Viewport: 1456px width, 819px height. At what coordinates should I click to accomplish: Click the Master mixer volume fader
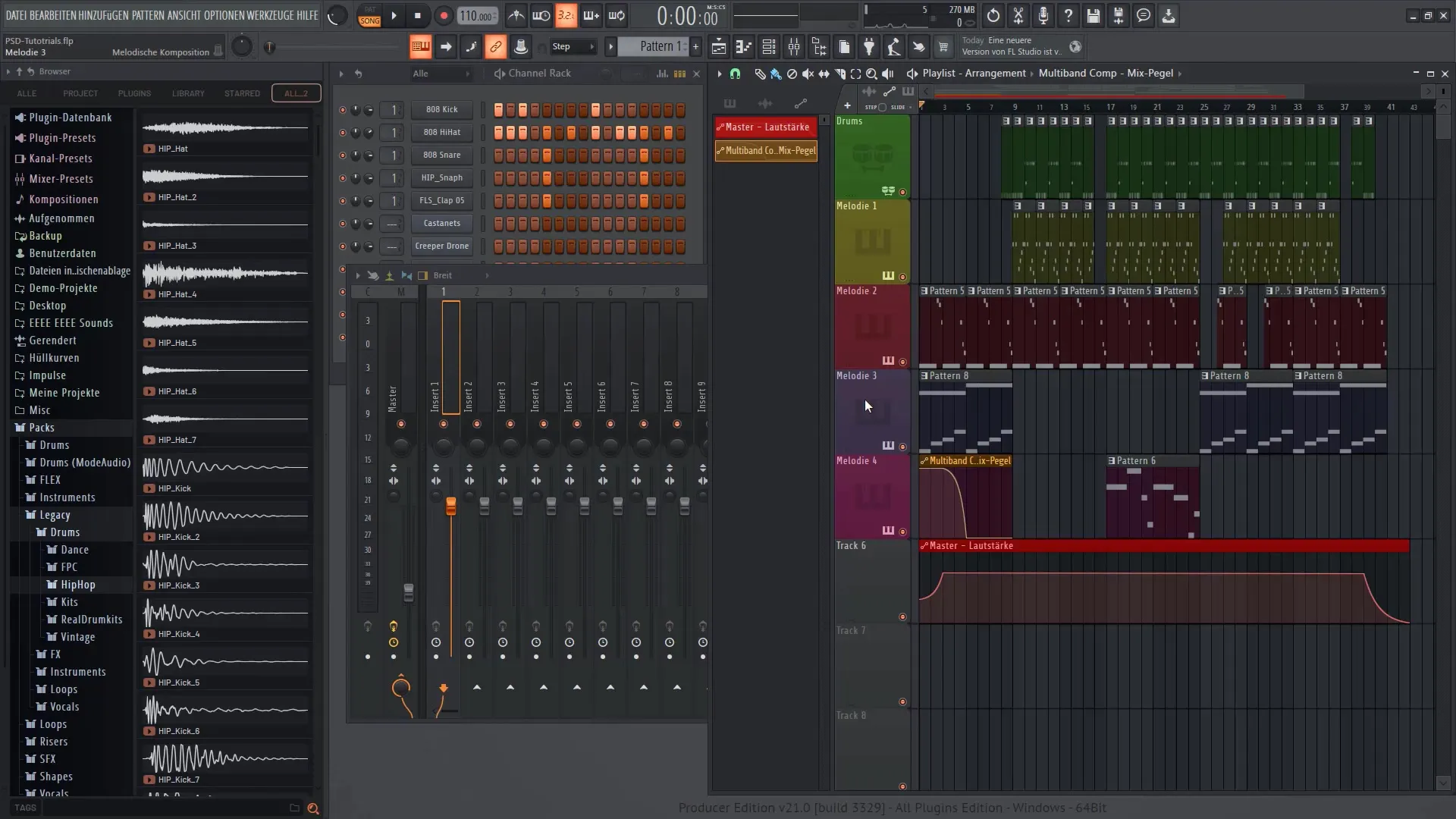409,593
